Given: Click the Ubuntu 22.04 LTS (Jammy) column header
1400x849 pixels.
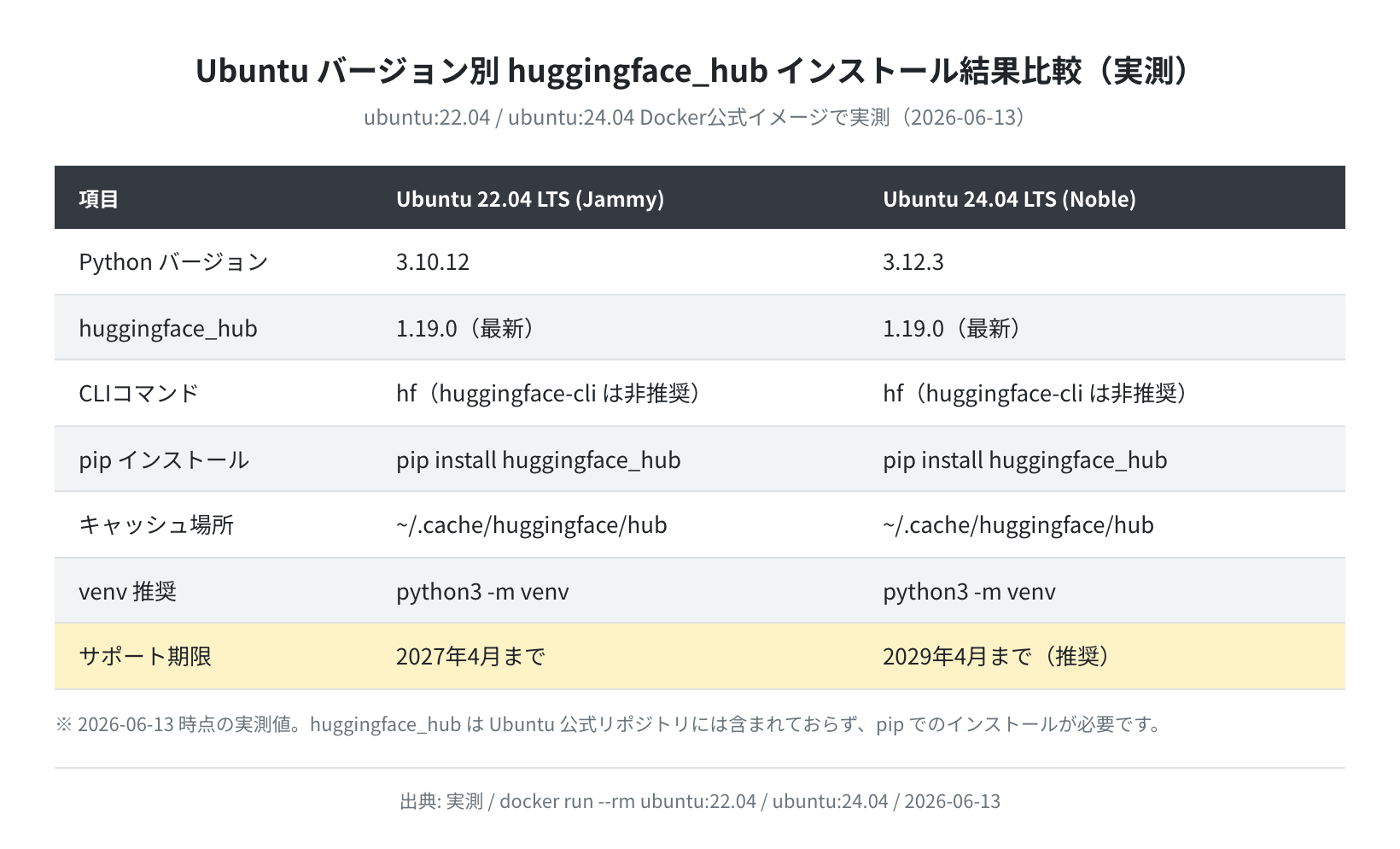Looking at the screenshot, I should click(x=530, y=198).
